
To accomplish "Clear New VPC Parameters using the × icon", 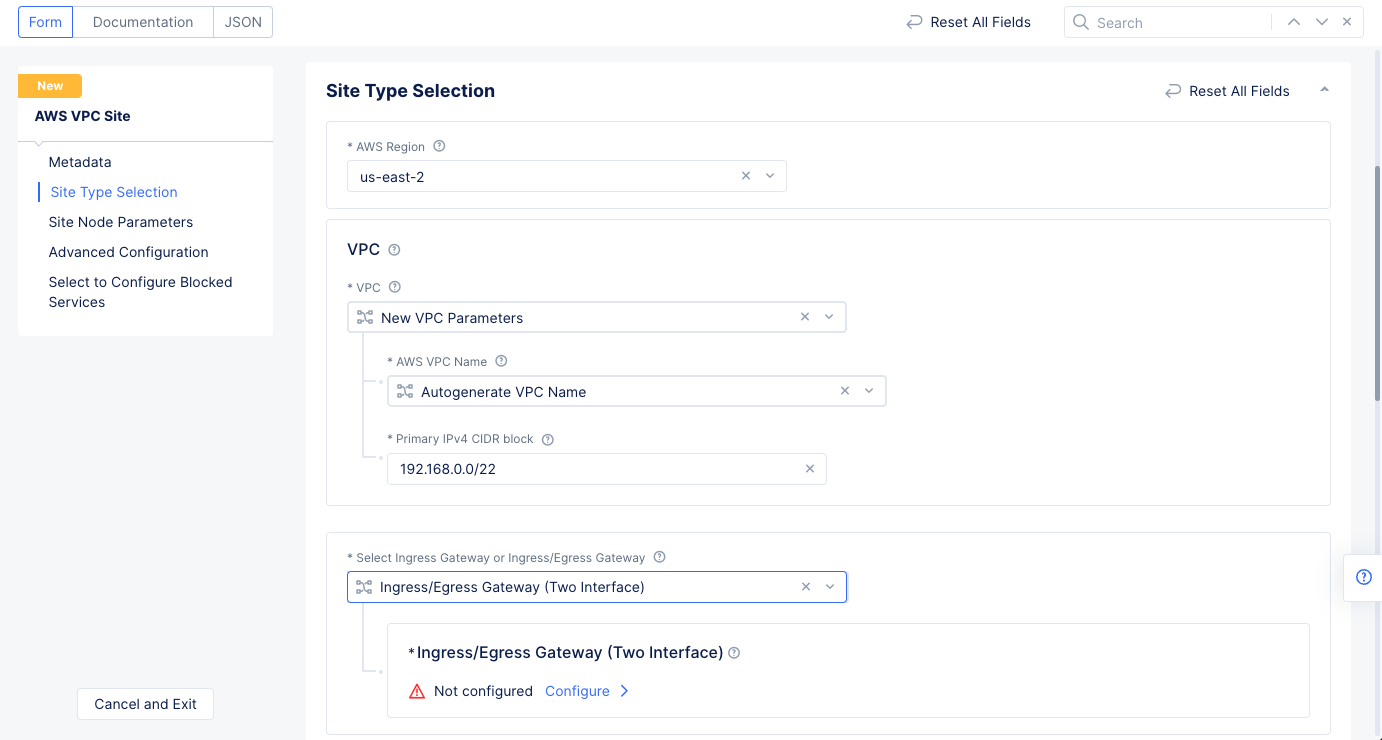I will [805, 316].
